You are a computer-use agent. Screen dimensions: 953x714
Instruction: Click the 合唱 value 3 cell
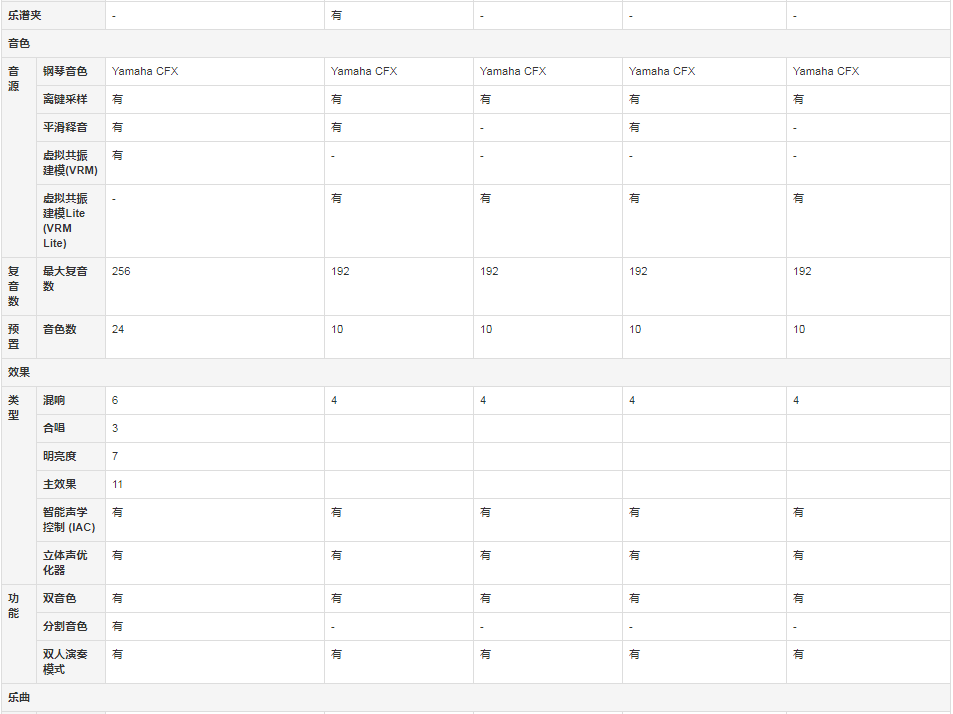[215, 428]
